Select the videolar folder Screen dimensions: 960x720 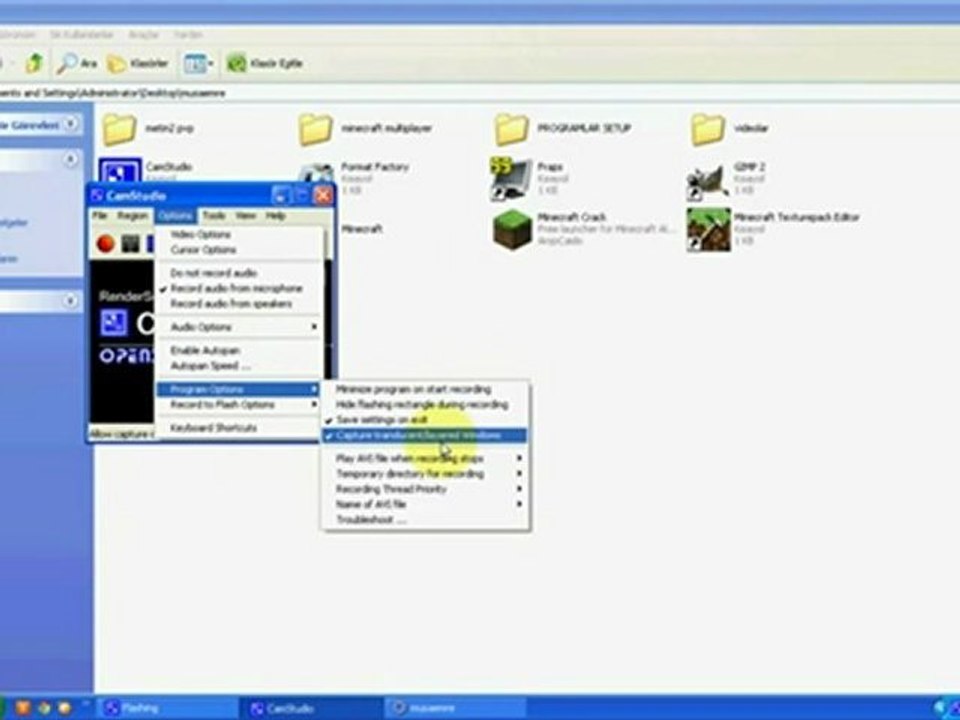point(730,129)
